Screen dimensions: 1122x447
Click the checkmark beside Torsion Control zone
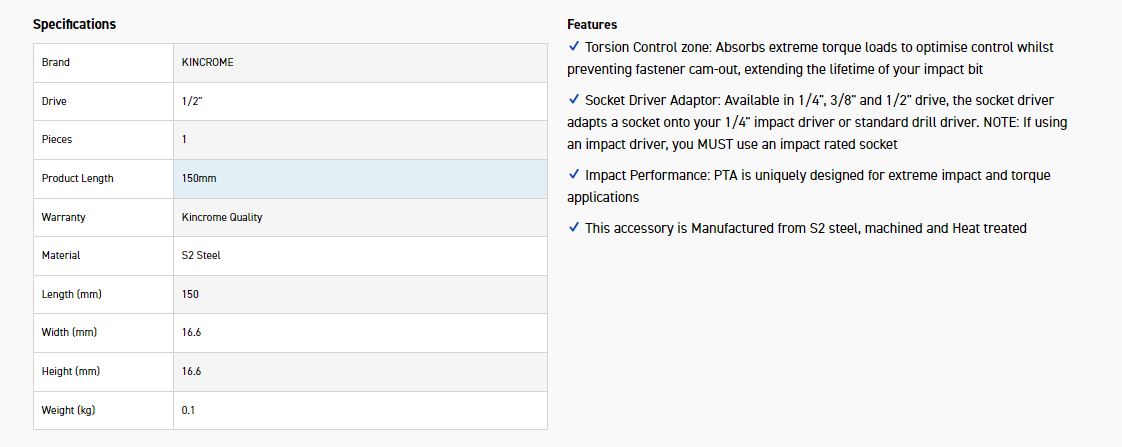pyautogui.click(x=573, y=47)
